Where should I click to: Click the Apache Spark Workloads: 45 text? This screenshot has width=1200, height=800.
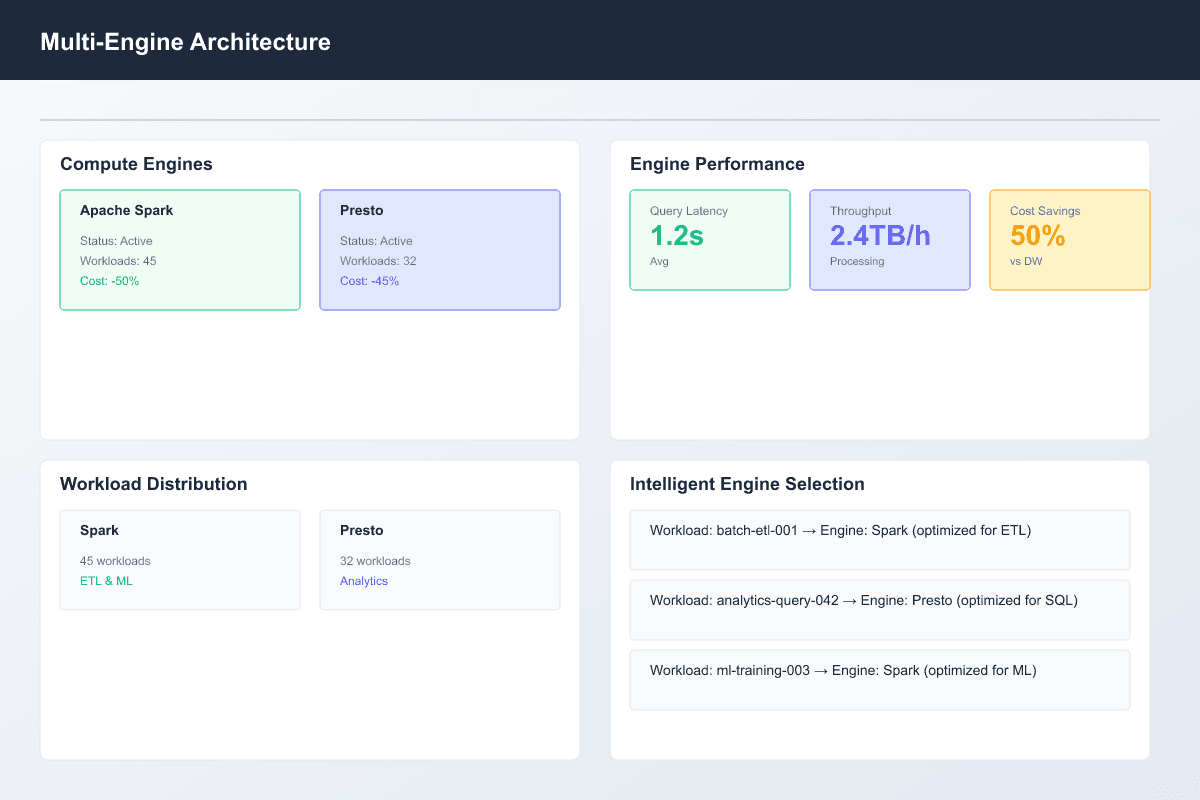click(118, 261)
